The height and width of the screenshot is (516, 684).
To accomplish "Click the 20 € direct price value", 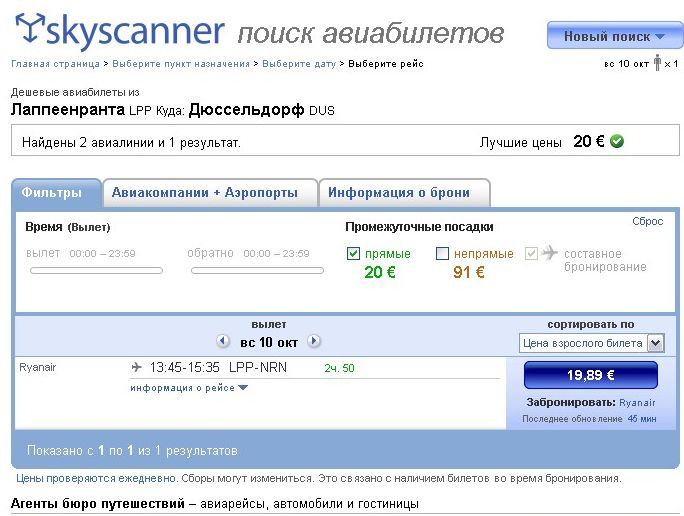I will [x=380, y=273].
